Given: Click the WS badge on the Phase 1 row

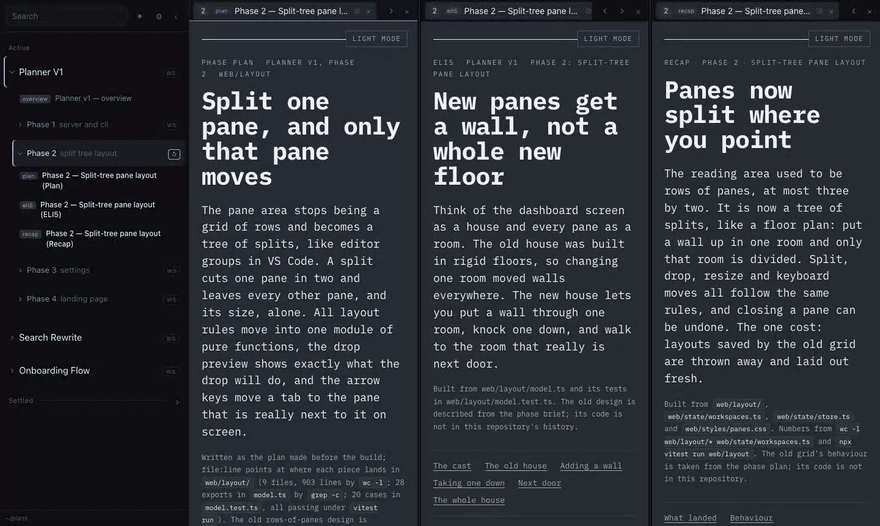Looking at the screenshot, I should click(x=171, y=125).
